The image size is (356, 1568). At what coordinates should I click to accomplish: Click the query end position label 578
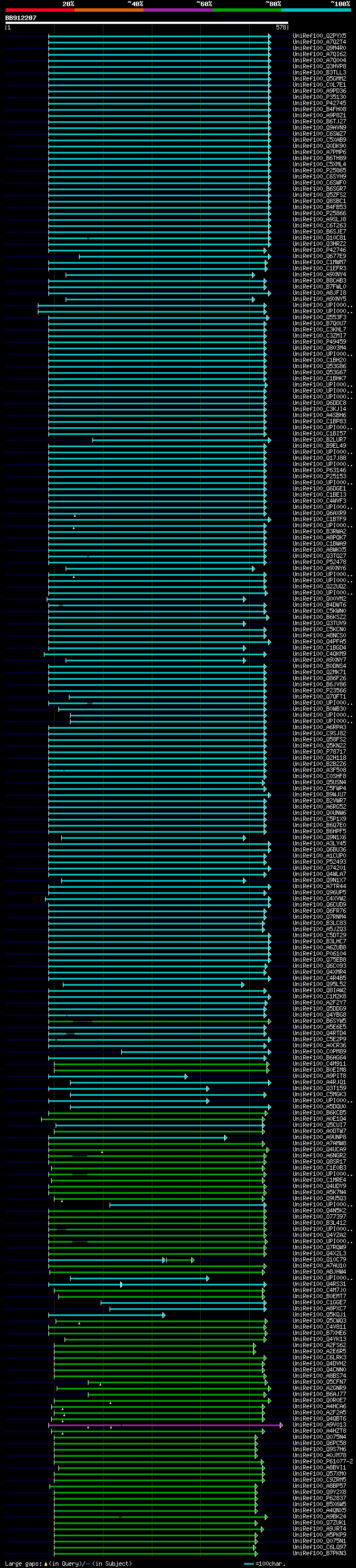tap(281, 27)
